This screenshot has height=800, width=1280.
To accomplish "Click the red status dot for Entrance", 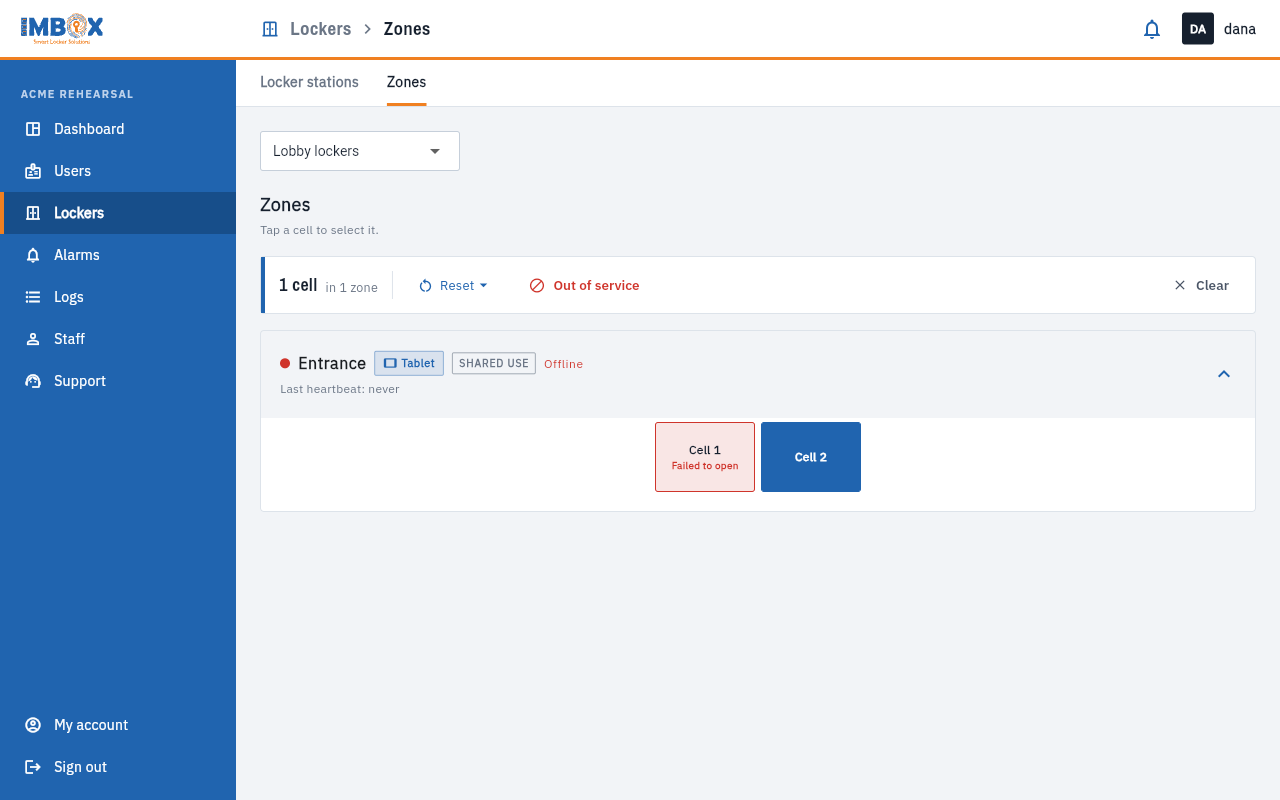I will point(285,363).
